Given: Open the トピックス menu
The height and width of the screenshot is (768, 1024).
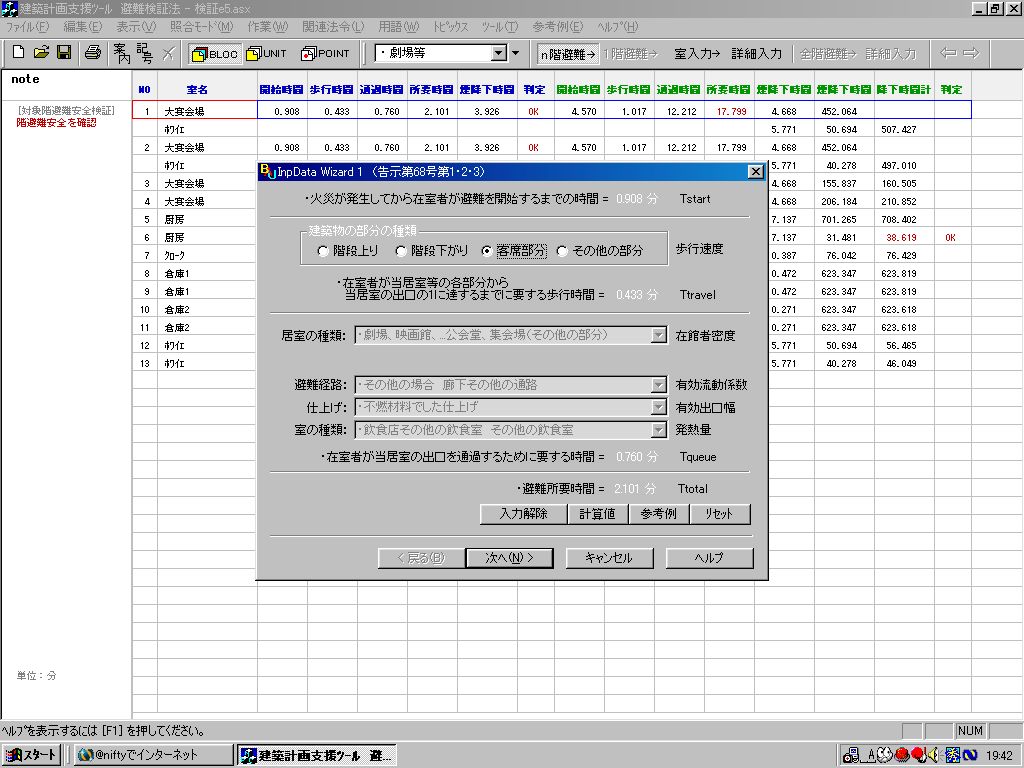Looking at the screenshot, I should (x=451, y=27).
